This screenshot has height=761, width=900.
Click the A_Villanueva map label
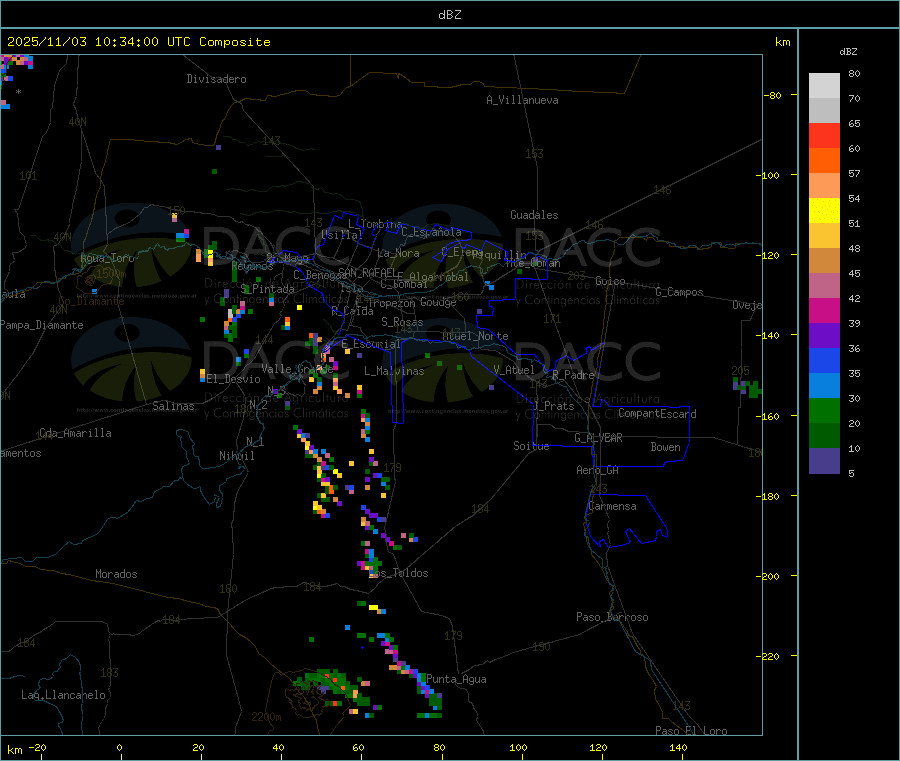522,100
